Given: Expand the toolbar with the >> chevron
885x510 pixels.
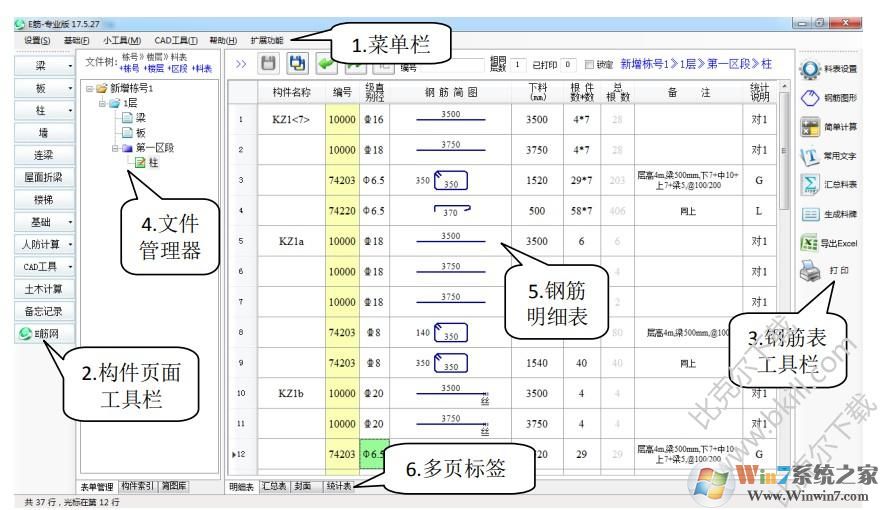Looking at the screenshot, I should pos(241,64).
